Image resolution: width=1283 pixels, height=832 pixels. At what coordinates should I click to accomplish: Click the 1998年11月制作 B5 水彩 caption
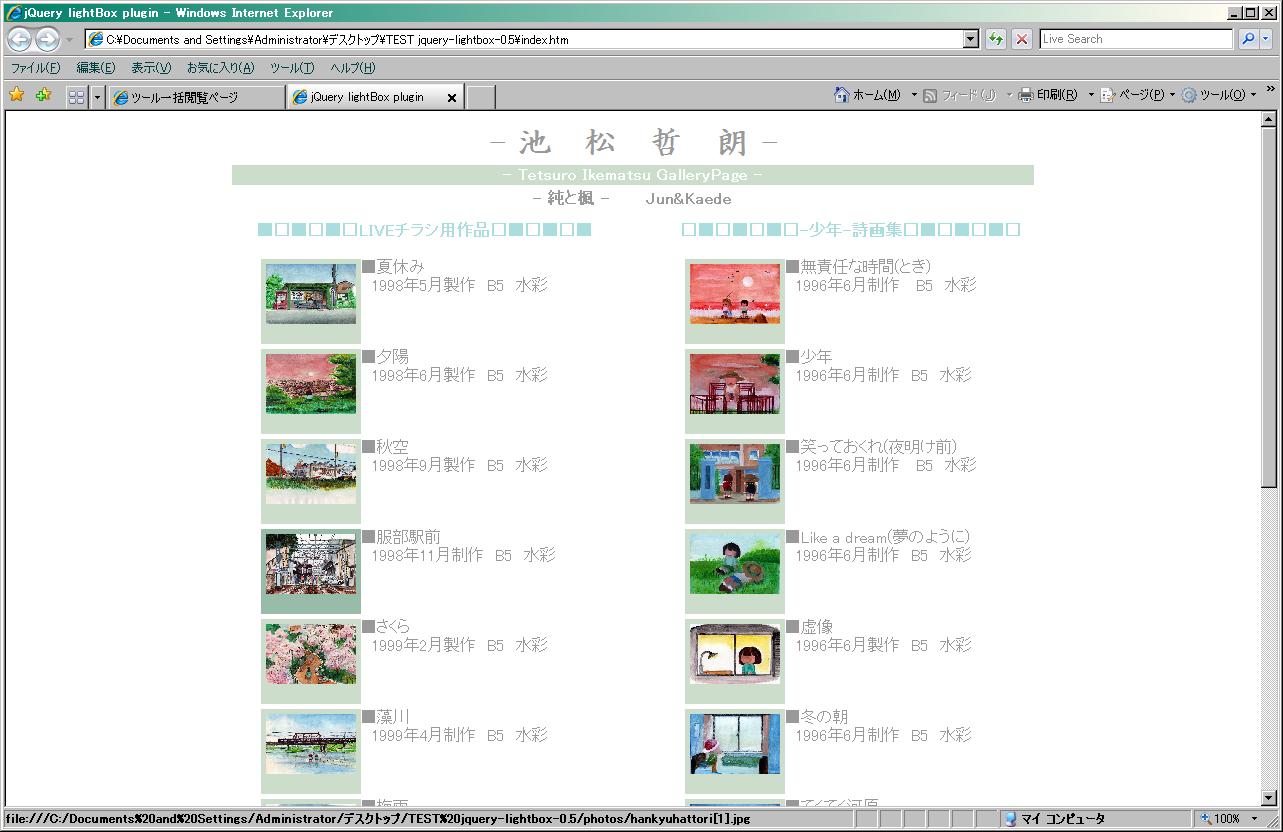pos(464,555)
